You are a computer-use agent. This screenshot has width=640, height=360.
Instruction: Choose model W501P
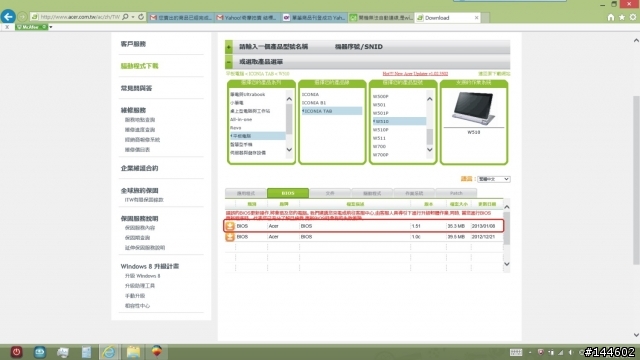(x=380, y=113)
